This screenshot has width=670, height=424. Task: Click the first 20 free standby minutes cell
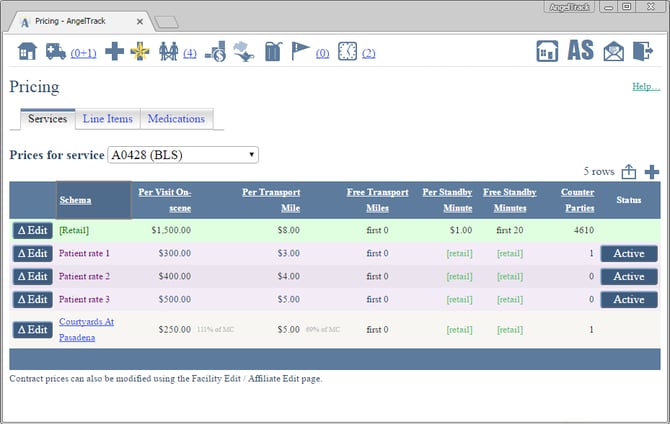(510, 230)
